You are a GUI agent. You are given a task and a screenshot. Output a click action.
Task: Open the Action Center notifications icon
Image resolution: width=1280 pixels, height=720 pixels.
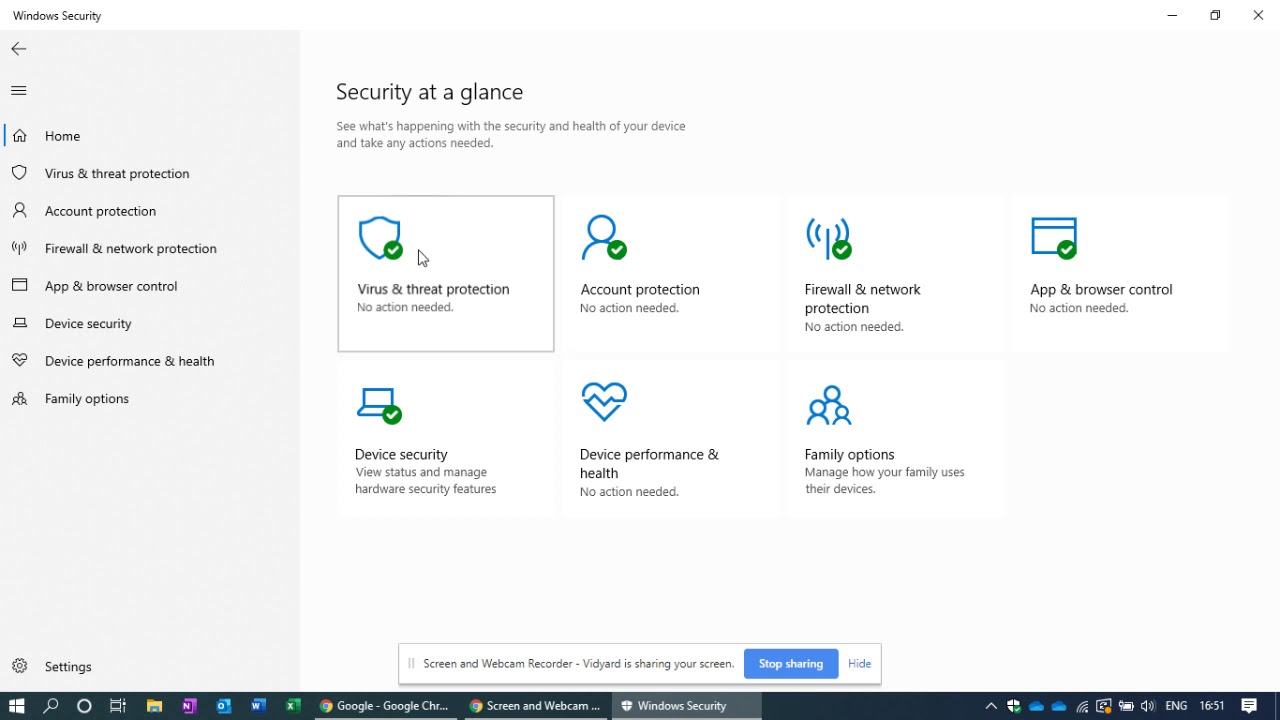point(1249,706)
